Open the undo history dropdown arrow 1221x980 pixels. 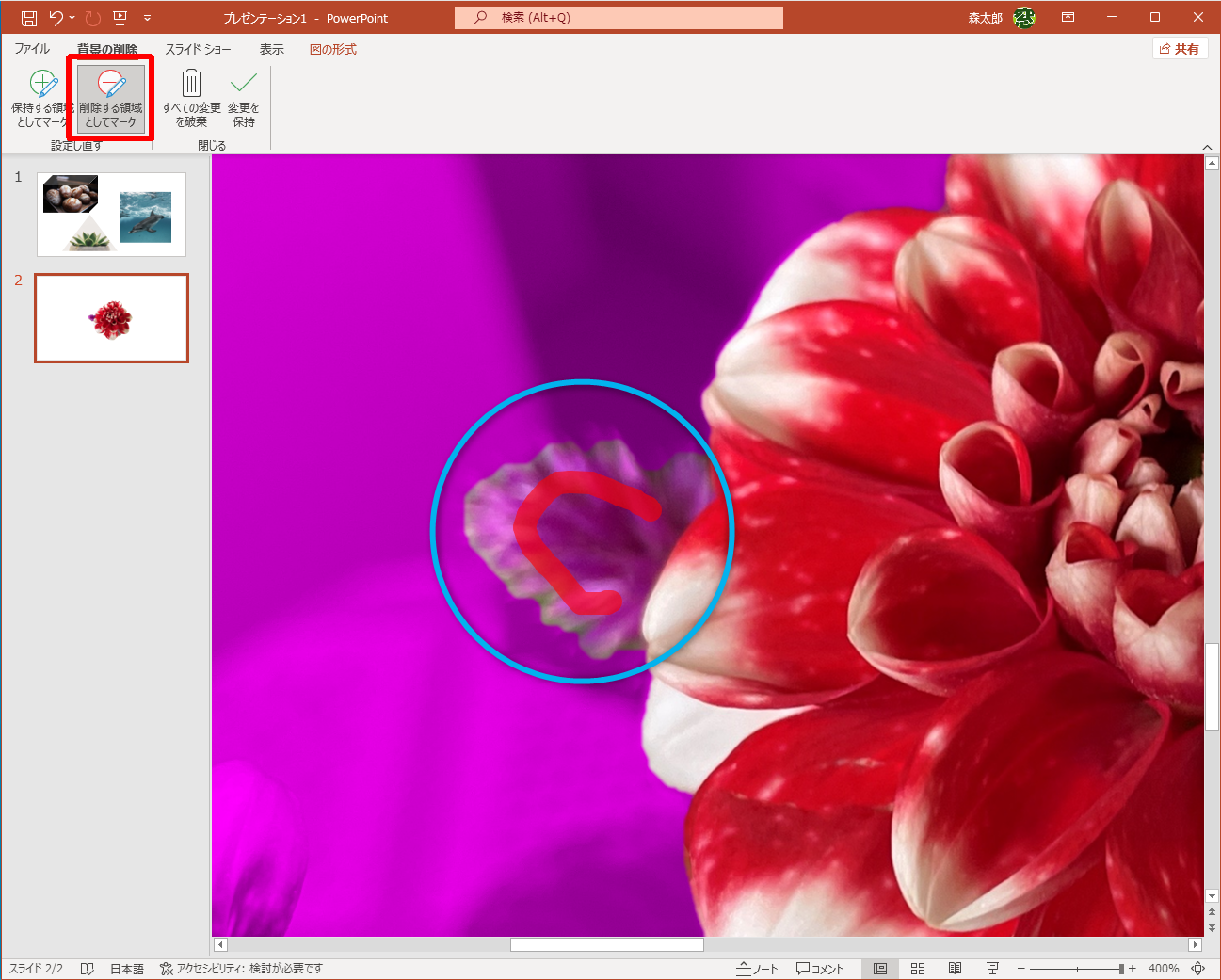(72, 18)
